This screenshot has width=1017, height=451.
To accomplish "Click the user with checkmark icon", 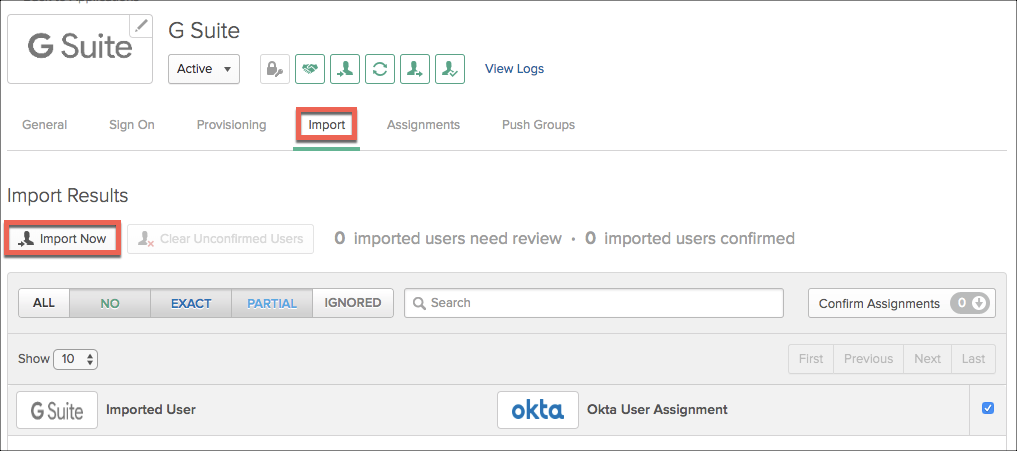I will [x=450, y=69].
